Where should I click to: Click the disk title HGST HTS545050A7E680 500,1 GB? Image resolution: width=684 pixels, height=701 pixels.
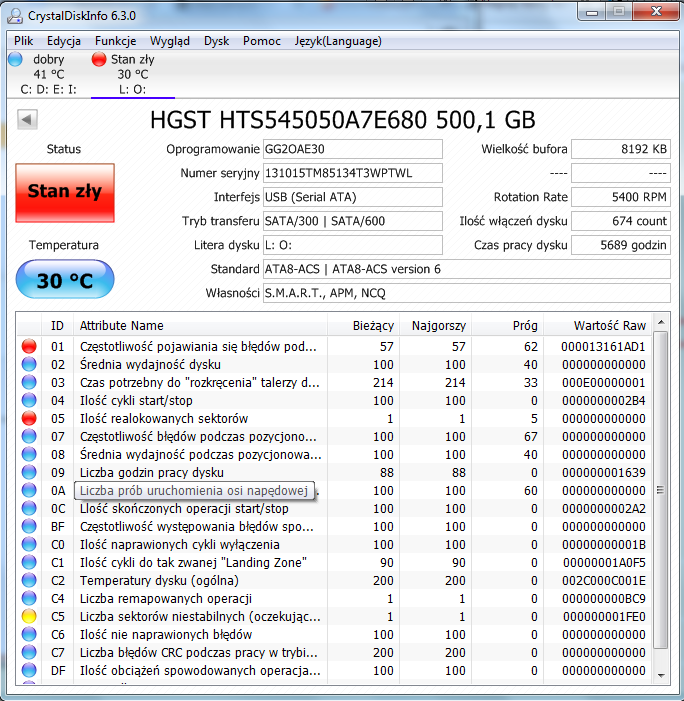tap(342, 120)
